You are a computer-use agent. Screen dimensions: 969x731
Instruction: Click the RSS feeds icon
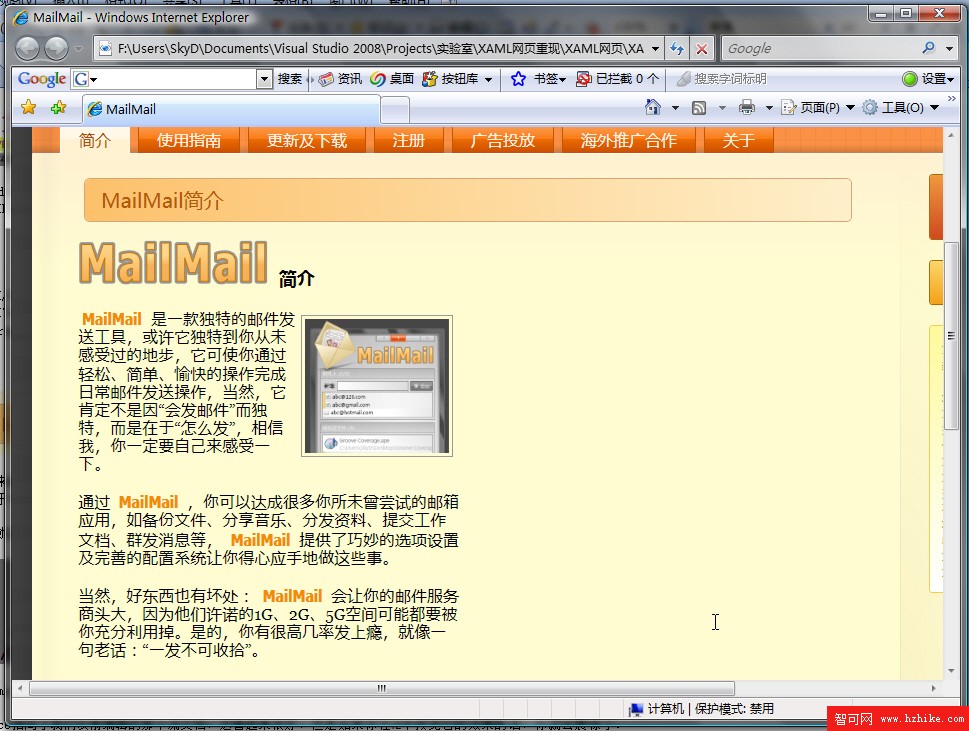(699, 108)
